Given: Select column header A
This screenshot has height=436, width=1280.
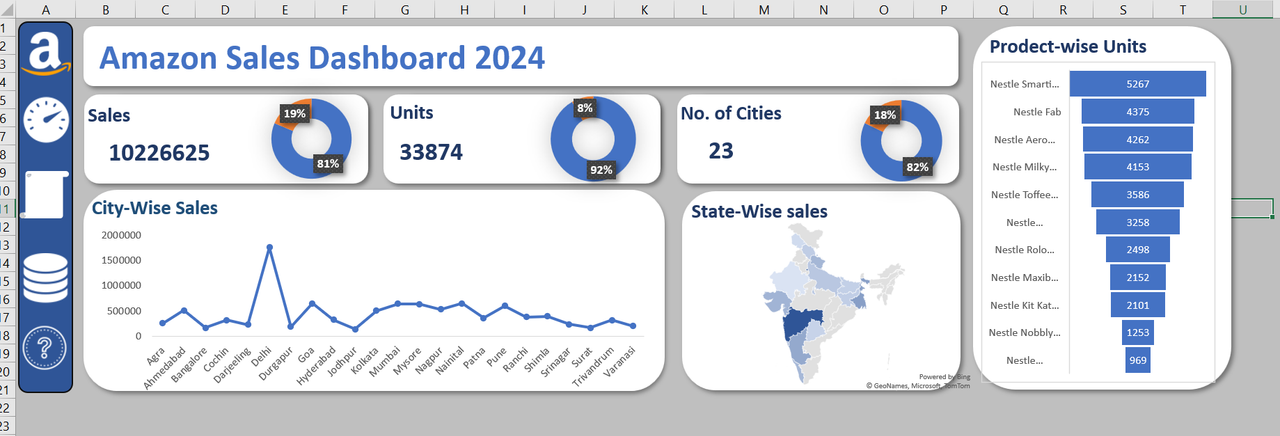Looking at the screenshot, I should coord(45,8).
